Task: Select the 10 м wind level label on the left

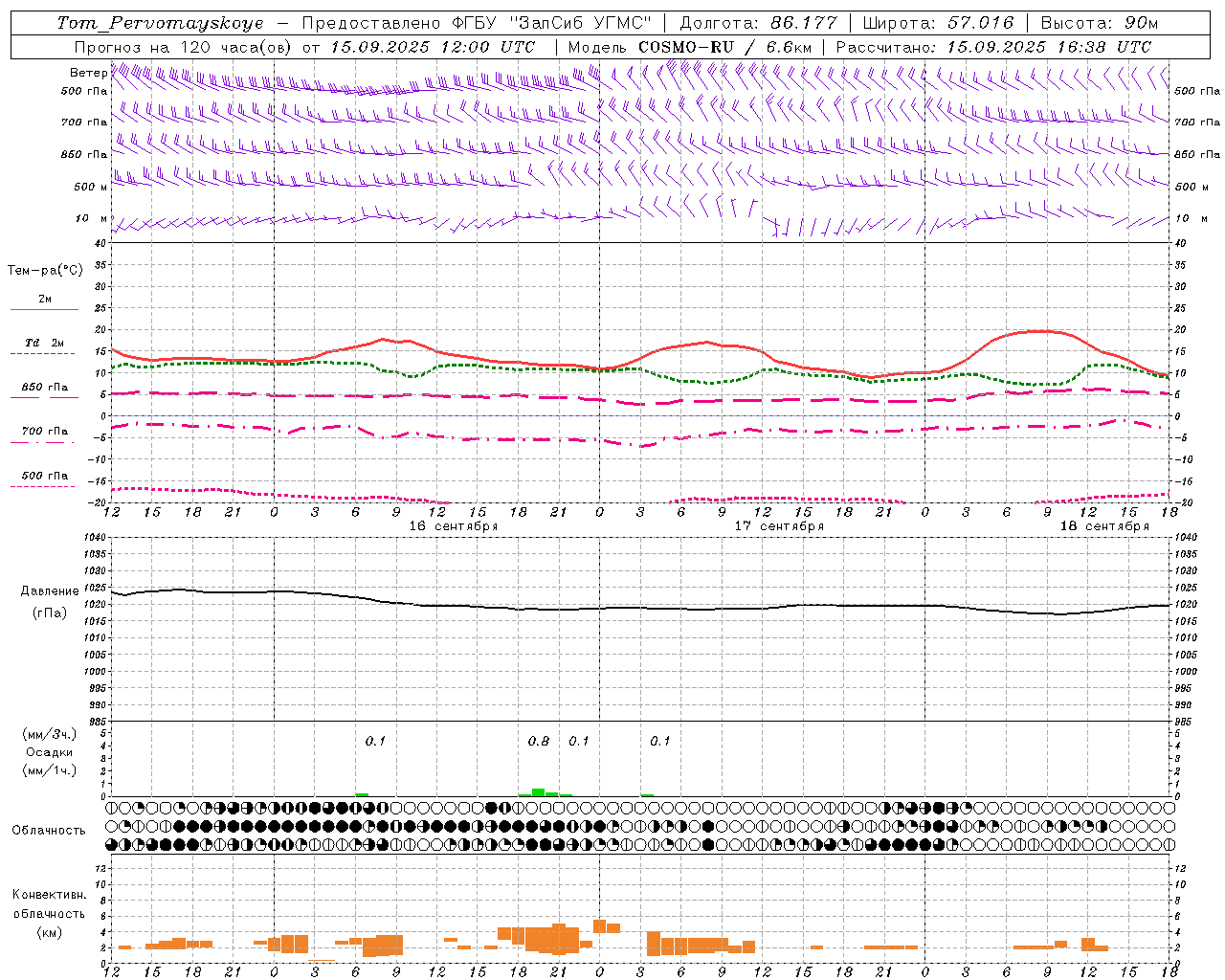Action: click(92, 218)
